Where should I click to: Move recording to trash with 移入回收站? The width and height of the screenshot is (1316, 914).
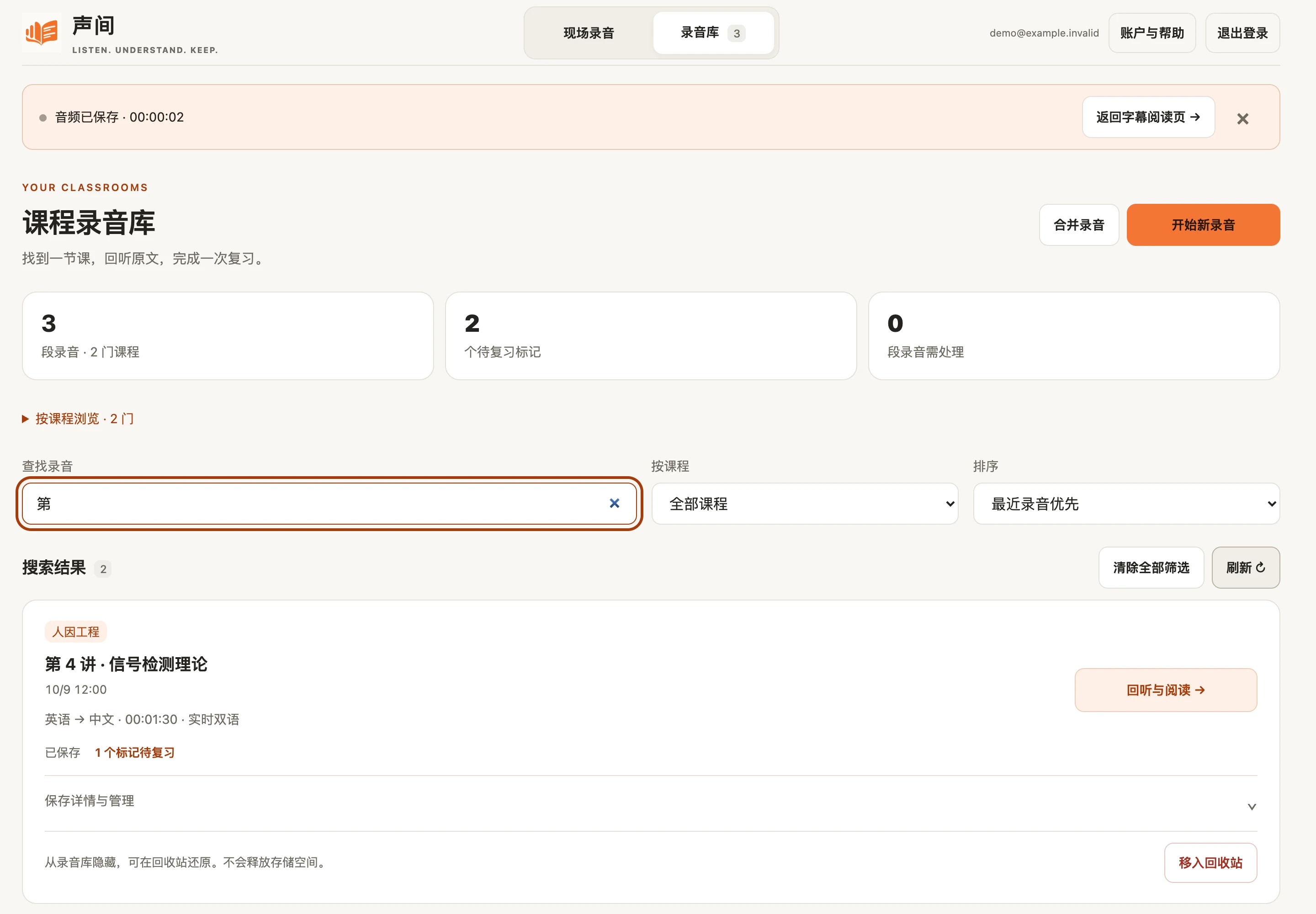pyautogui.click(x=1210, y=862)
